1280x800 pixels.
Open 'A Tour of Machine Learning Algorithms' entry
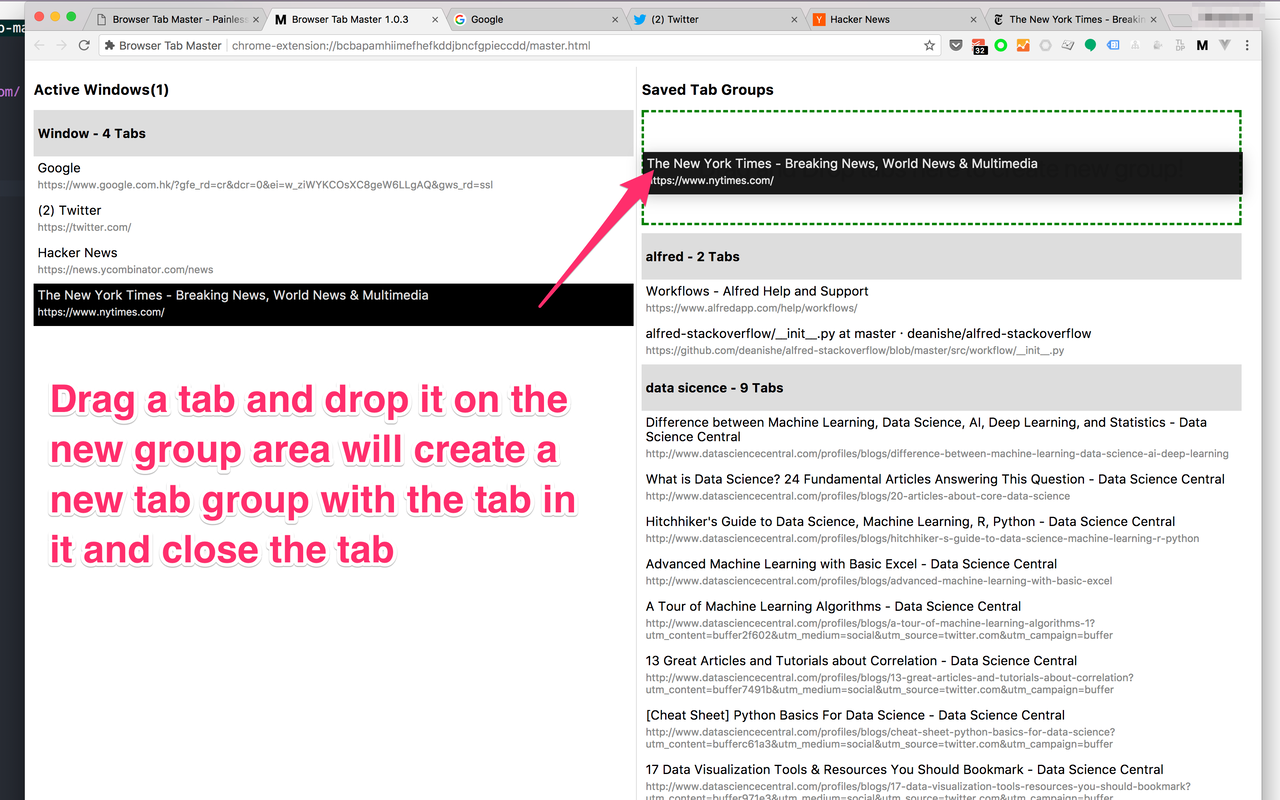[941, 620]
